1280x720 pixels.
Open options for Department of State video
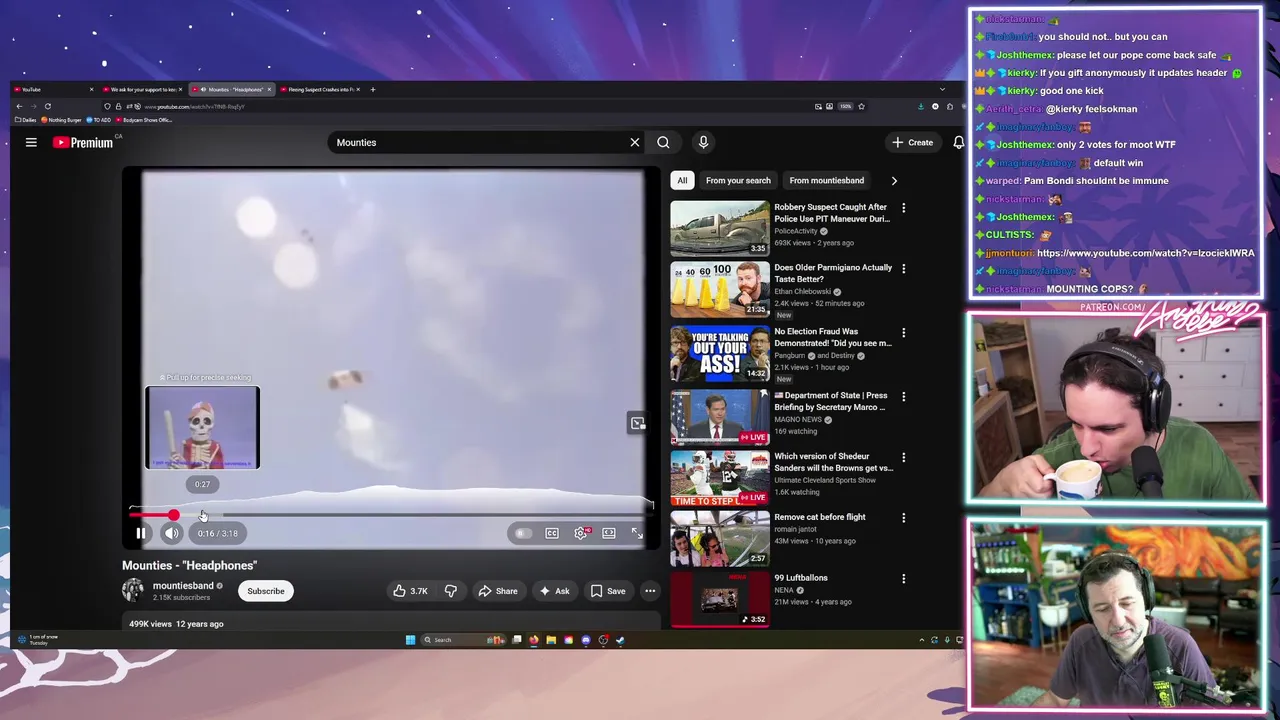(x=903, y=396)
